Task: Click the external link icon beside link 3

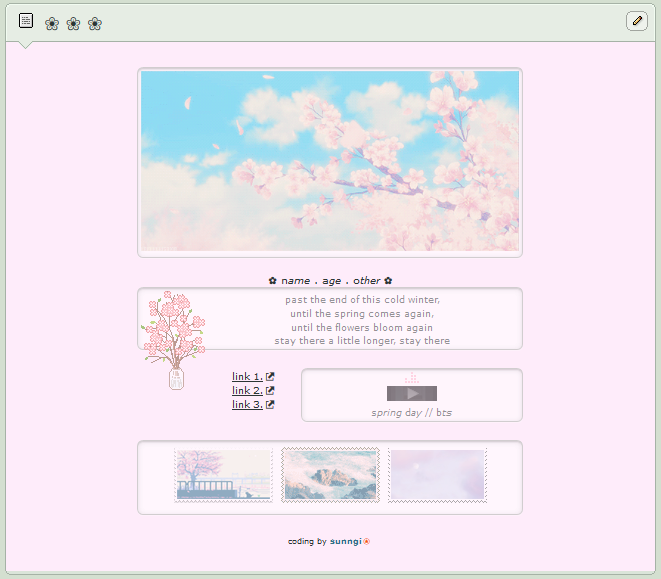Action: [270, 404]
